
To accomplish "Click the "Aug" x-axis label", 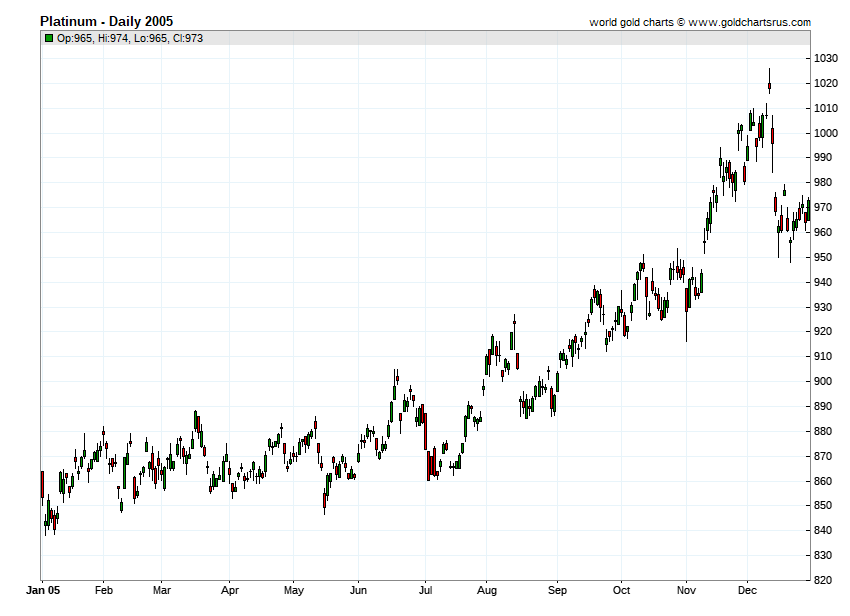I will tap(487, 591).
